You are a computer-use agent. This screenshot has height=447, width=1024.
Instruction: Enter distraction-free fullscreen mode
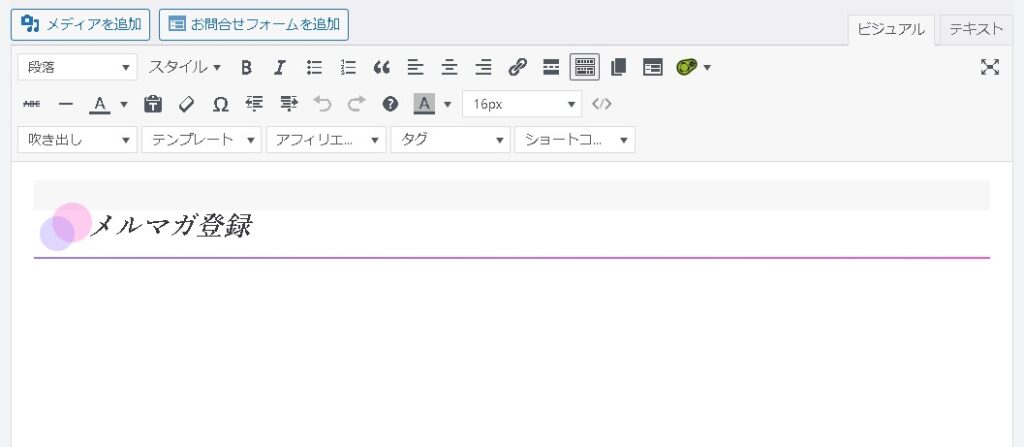tap(990, 67)
